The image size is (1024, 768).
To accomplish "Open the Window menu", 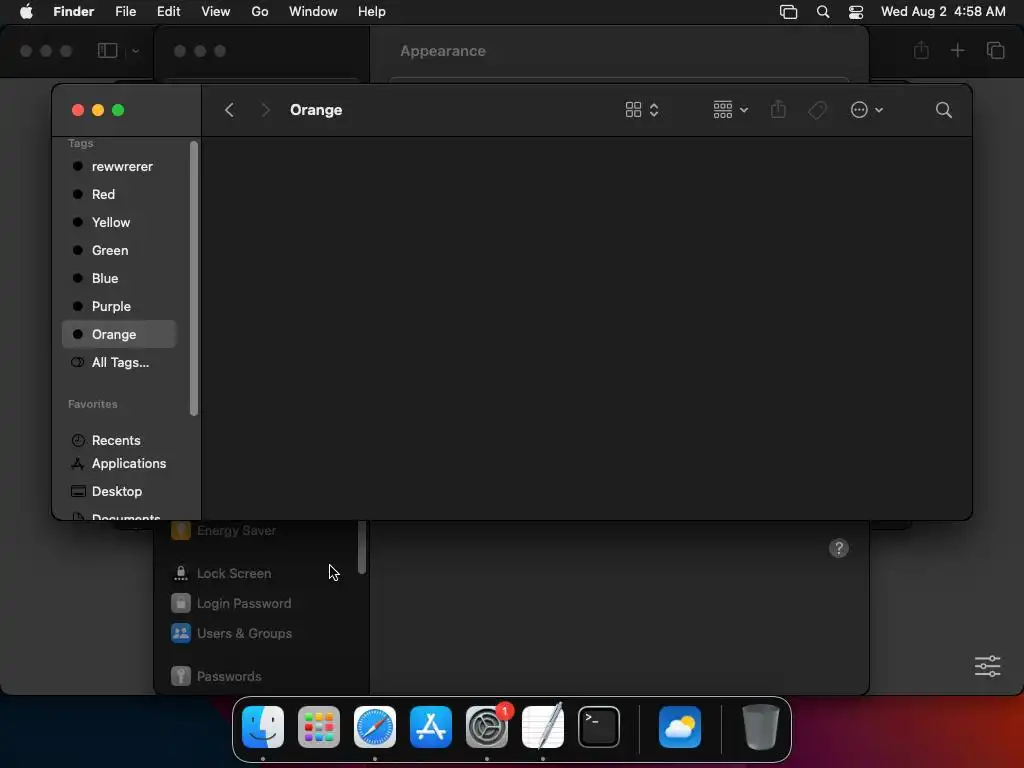I will (x=313, y=12).
